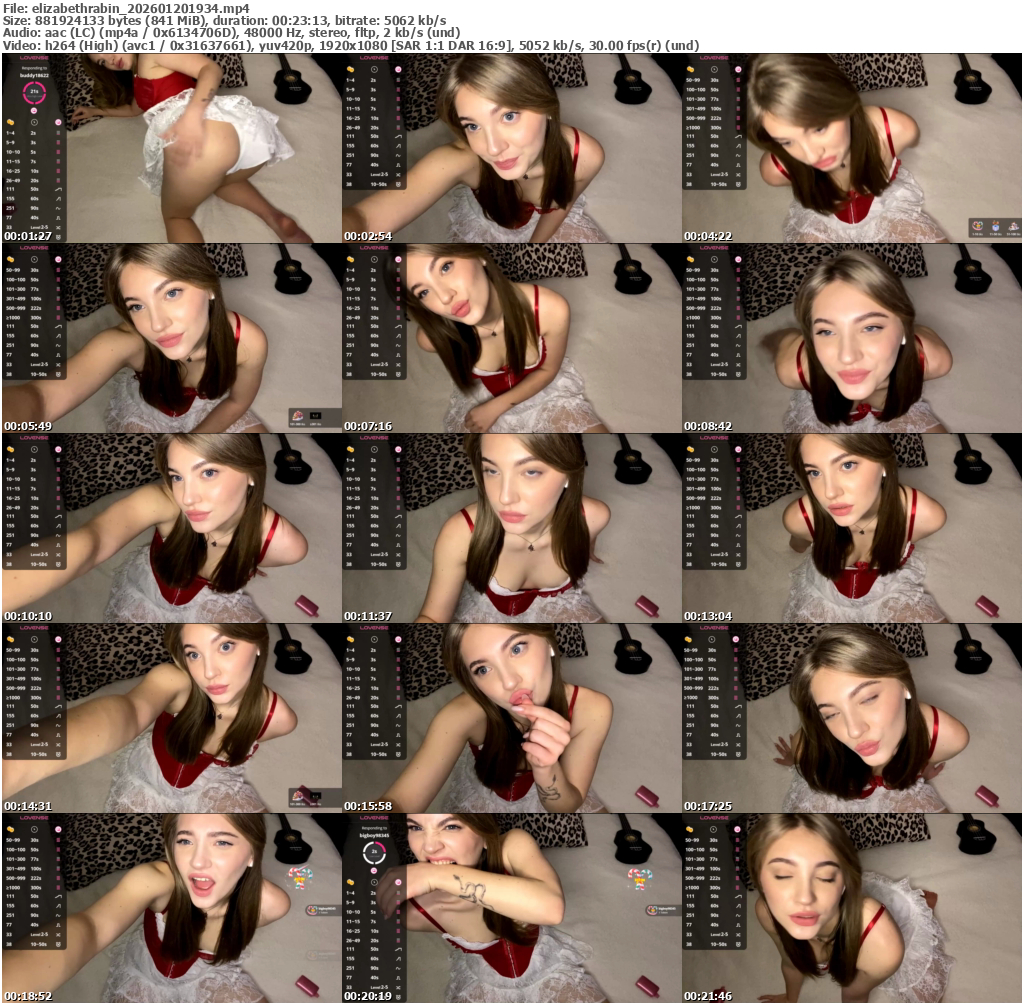The image size is (1024, 1003).
Task: Click the frame at 00:08:42
Action: pyautogui.click(x=852, y=338)
